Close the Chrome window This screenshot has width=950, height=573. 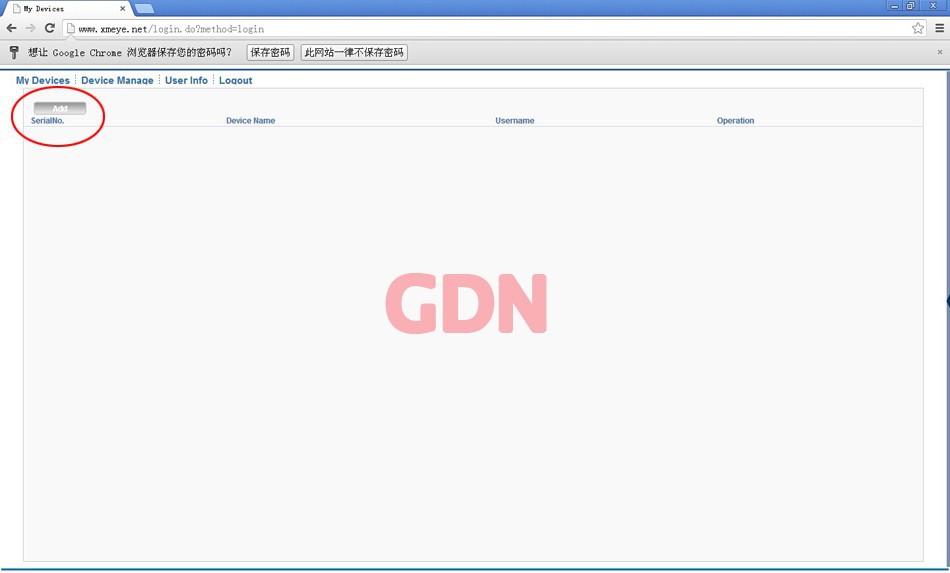[x=933, y=5]
